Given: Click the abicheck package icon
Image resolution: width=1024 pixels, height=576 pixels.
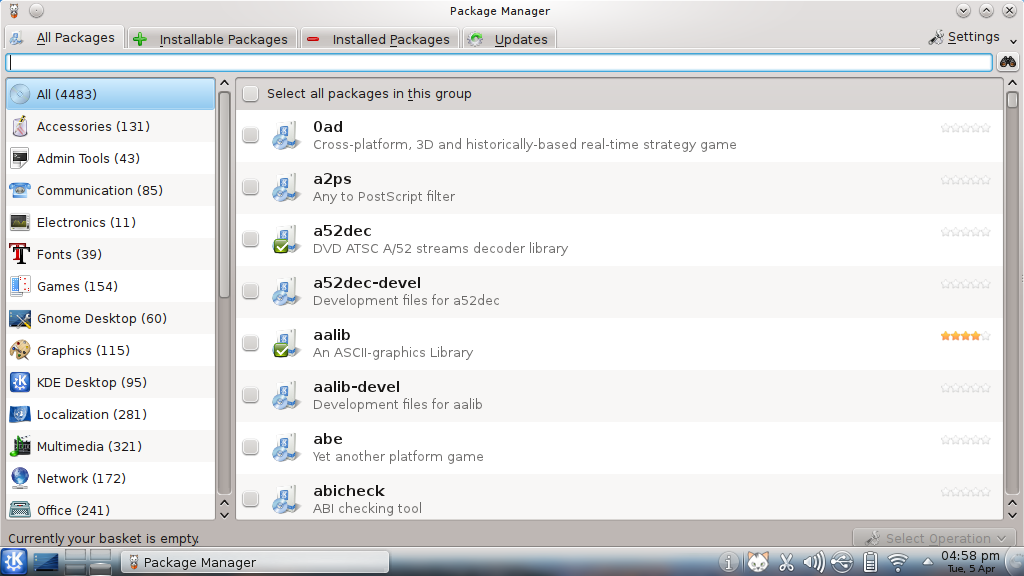Looking at the screenshot, I should click(x=286, y=500).
